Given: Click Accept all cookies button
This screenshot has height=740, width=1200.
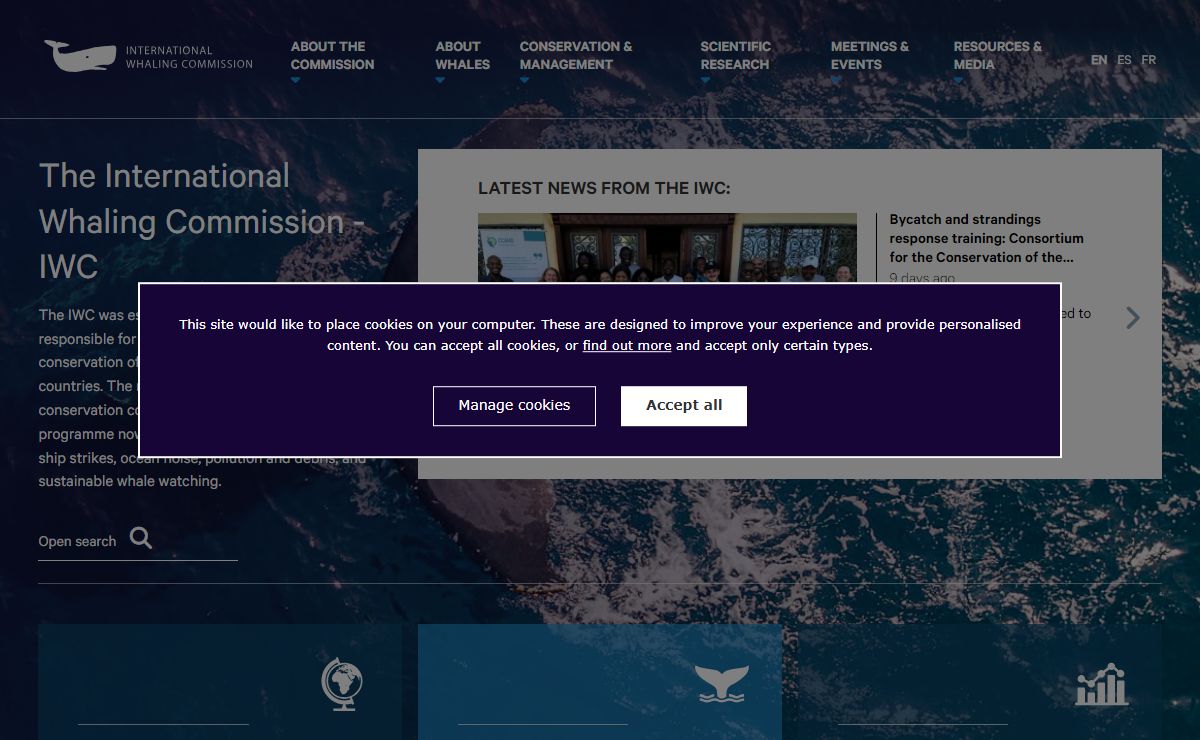Looking at the screenshot, I should (684, 406).
